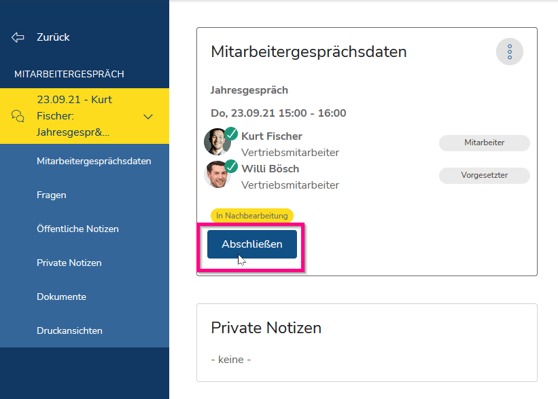This screenshot has width=558, height=399.
Task: Click green checkmark badge on Kurt Fischer
Action: click(x=232, y=134)
